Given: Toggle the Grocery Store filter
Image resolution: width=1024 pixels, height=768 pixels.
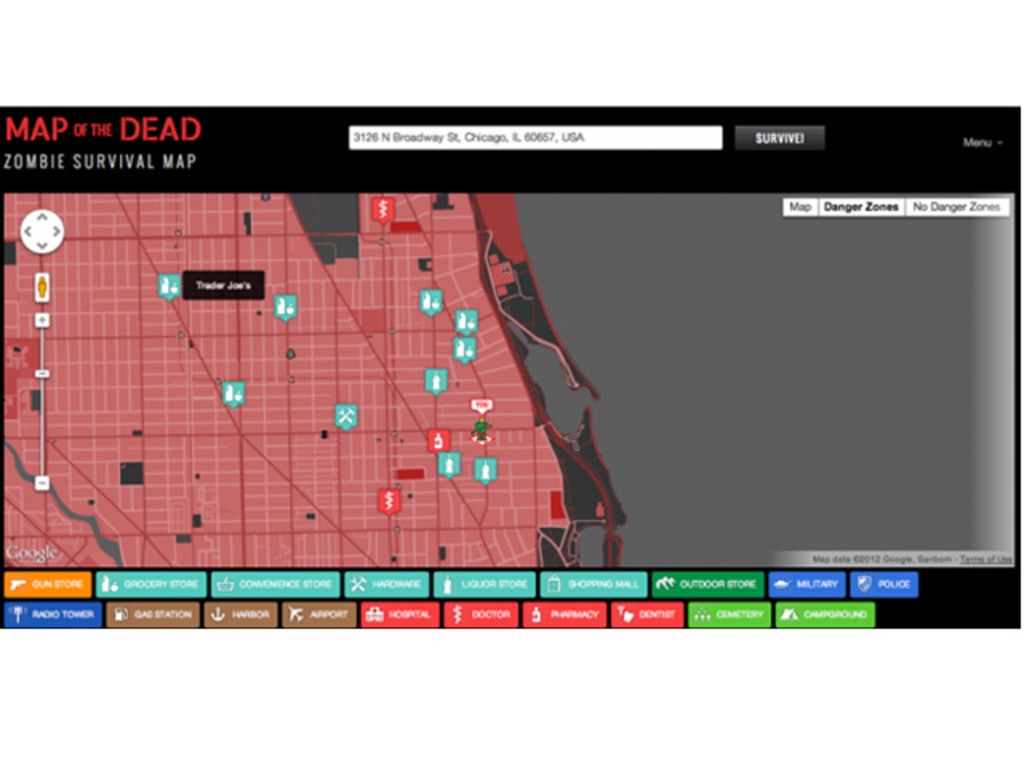Looking at the screenshot, I should (x=151, y=584).
